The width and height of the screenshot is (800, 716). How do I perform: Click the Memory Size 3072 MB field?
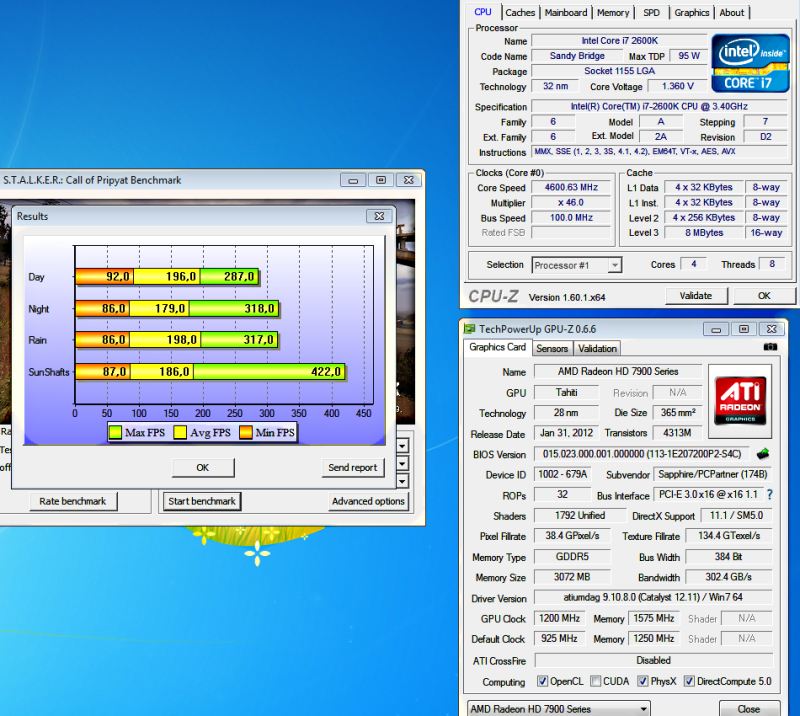pos(572,577)
